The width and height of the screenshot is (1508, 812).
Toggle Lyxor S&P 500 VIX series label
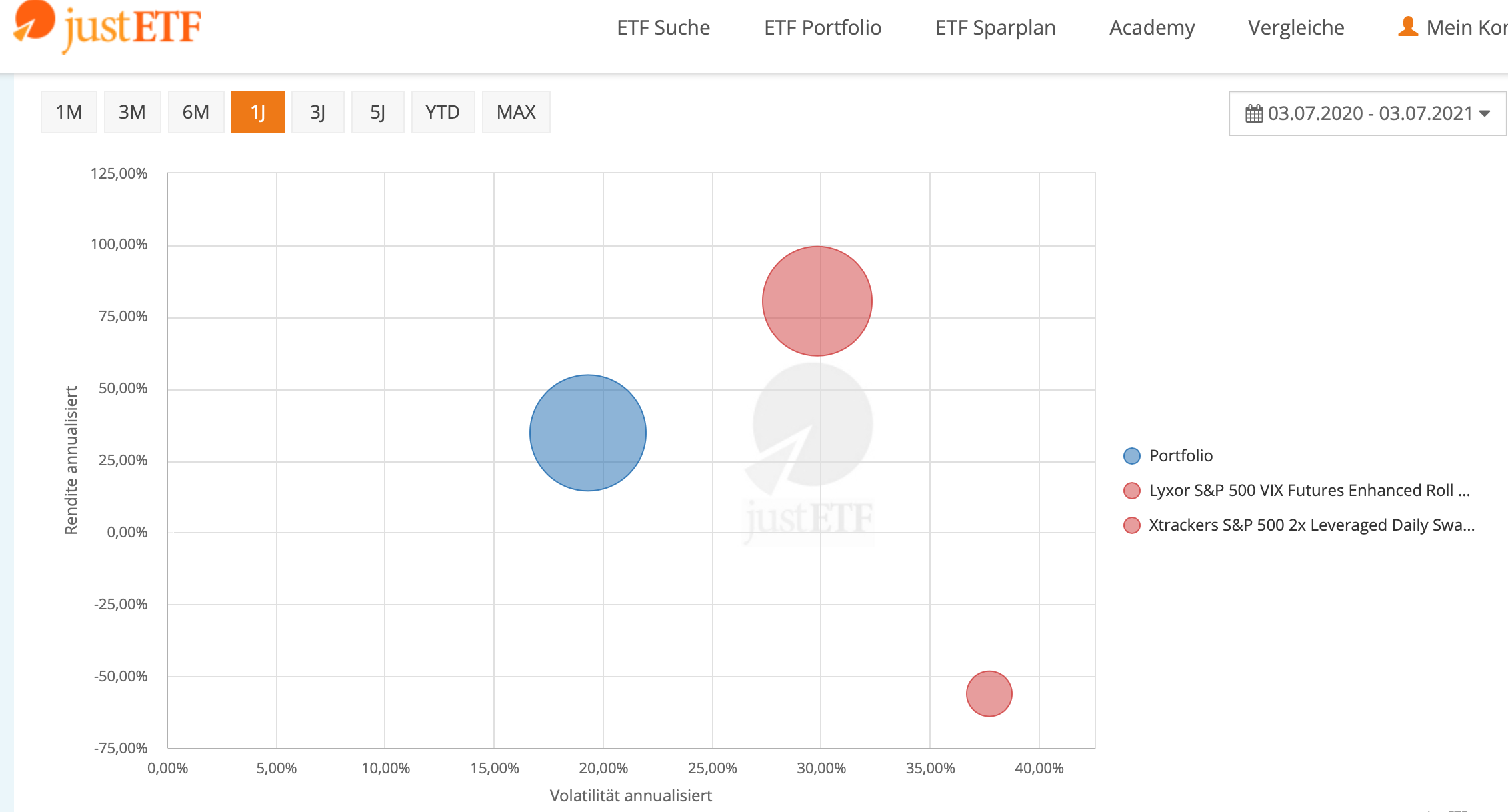click(1309, 491)
